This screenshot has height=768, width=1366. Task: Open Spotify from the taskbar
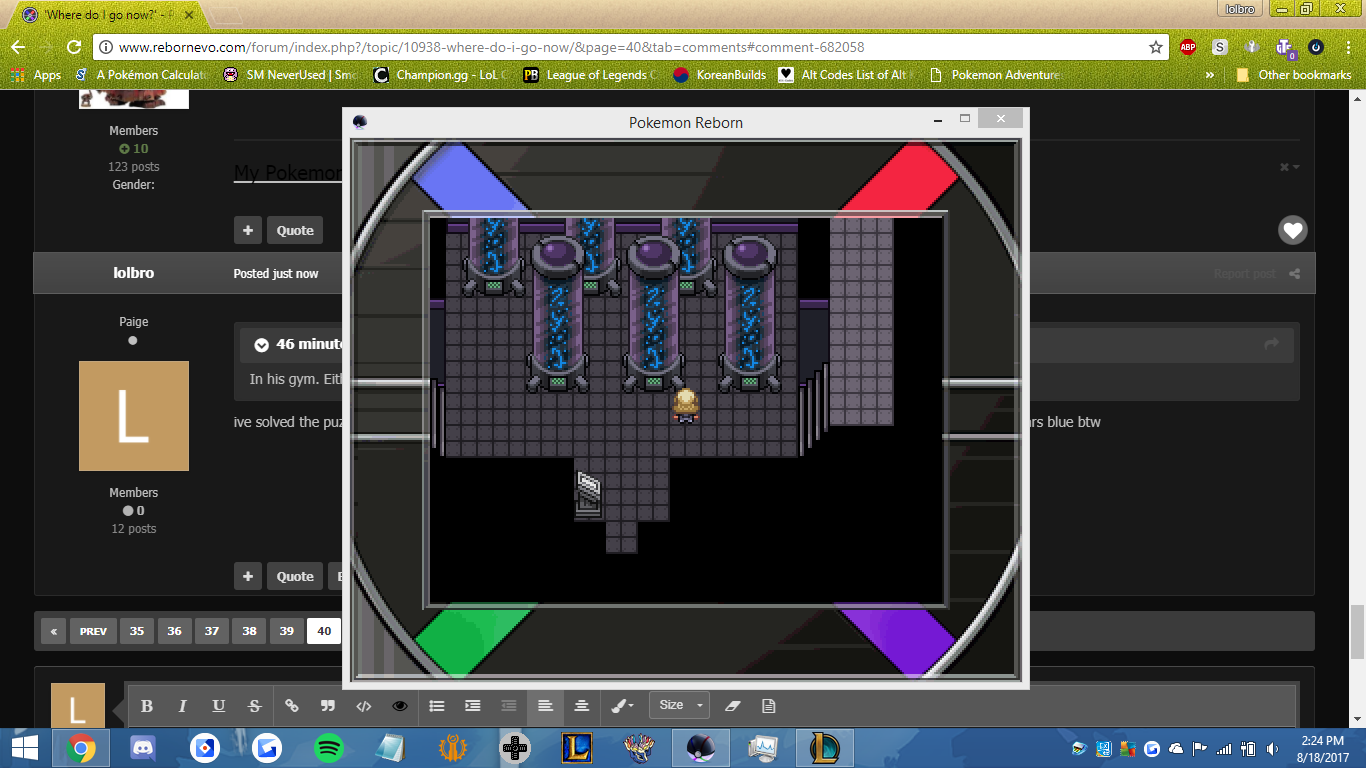(x=329, y=748)
